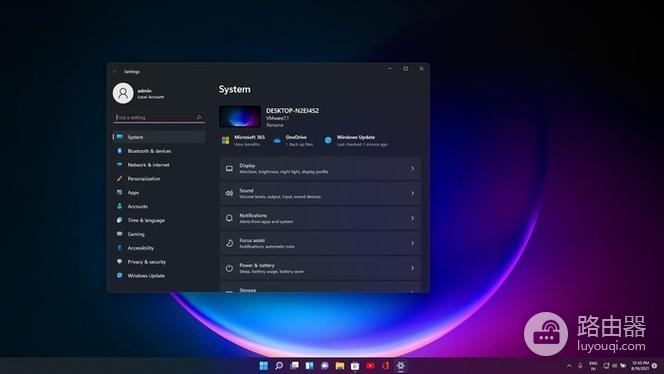Open the Office icon on taskbar
The height and width of the screenshot is (374, 664).
coord(385,366)
